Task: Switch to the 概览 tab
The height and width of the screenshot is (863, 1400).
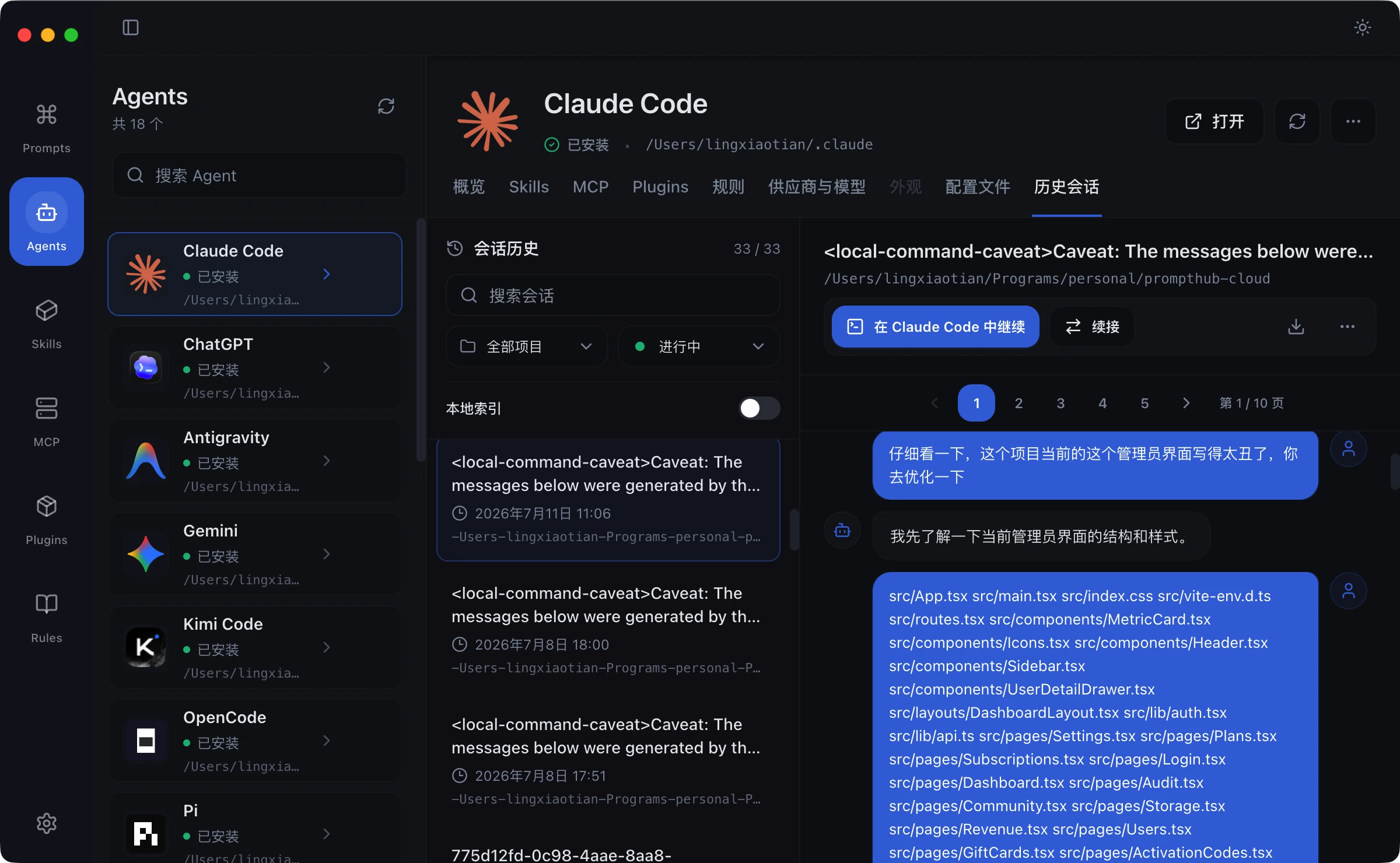Action: pos(469,187)
